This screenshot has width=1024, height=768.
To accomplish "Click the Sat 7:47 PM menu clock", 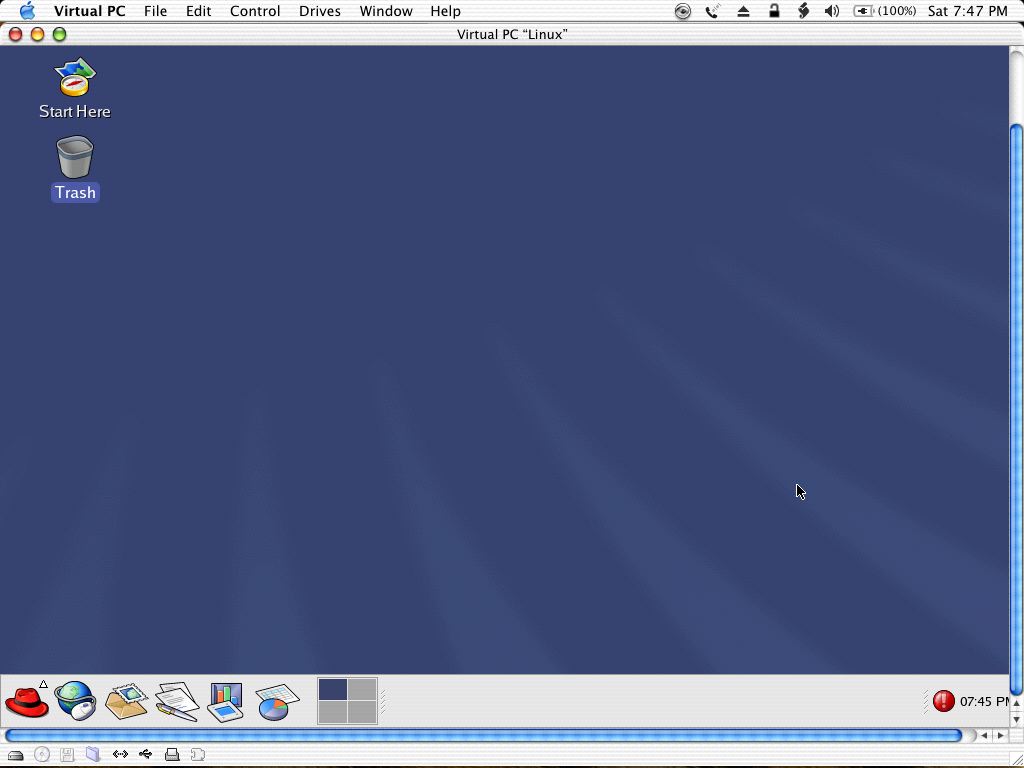I will pyautogui.click(x=967, y=11).
